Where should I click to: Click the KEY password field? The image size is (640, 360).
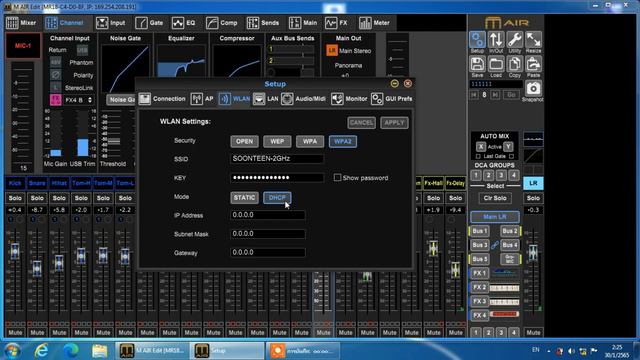coord(277,178)
